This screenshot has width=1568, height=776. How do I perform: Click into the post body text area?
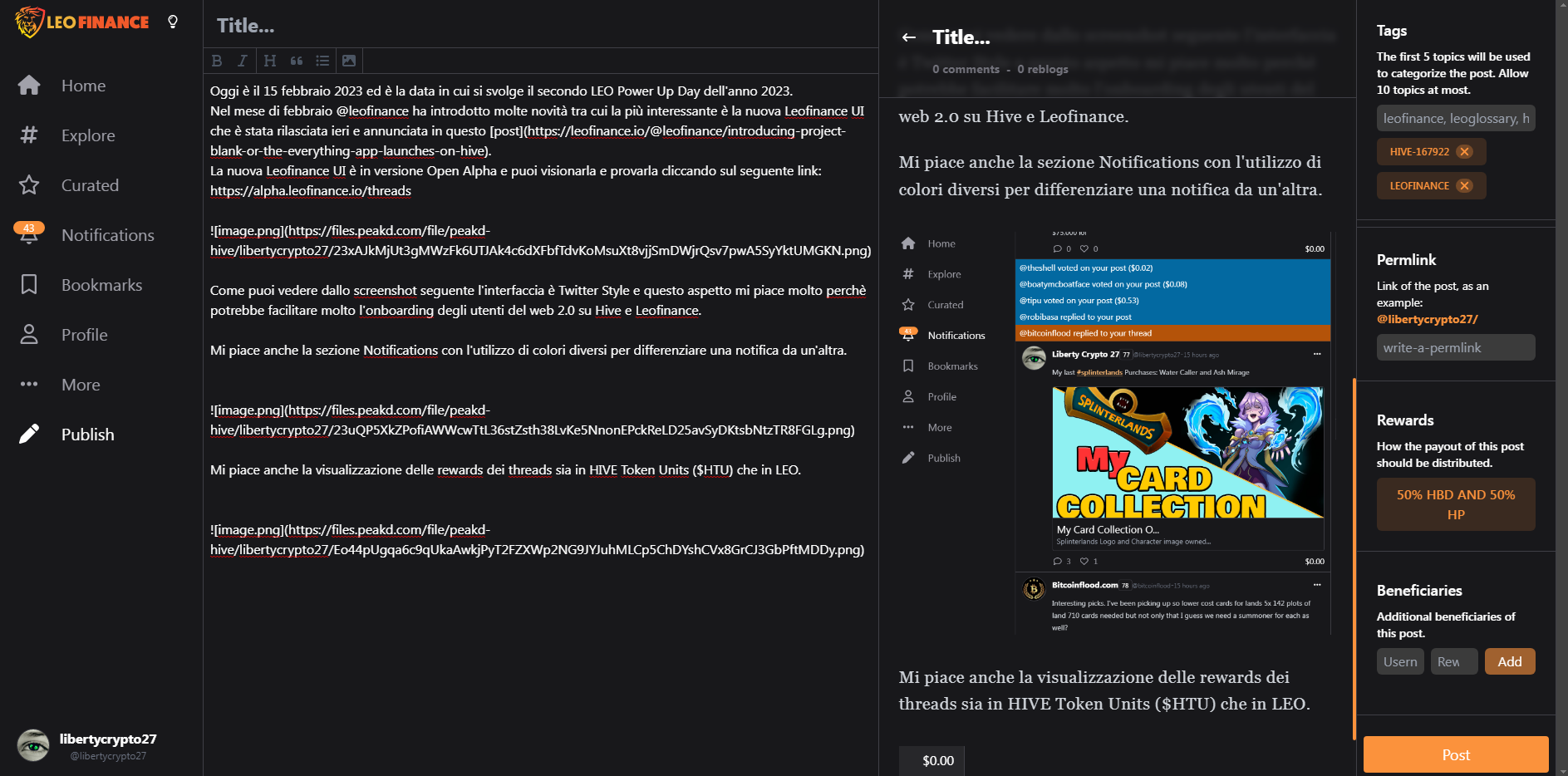(x=540, y=424)
